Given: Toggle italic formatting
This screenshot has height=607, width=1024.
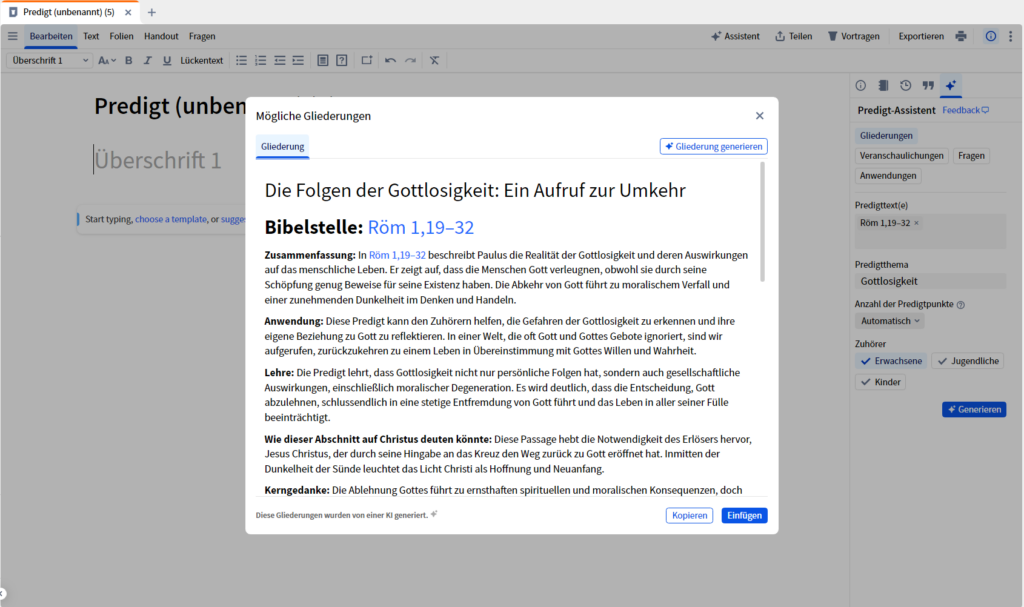Looking at the screenshot, I should click(x=148, y=60).
